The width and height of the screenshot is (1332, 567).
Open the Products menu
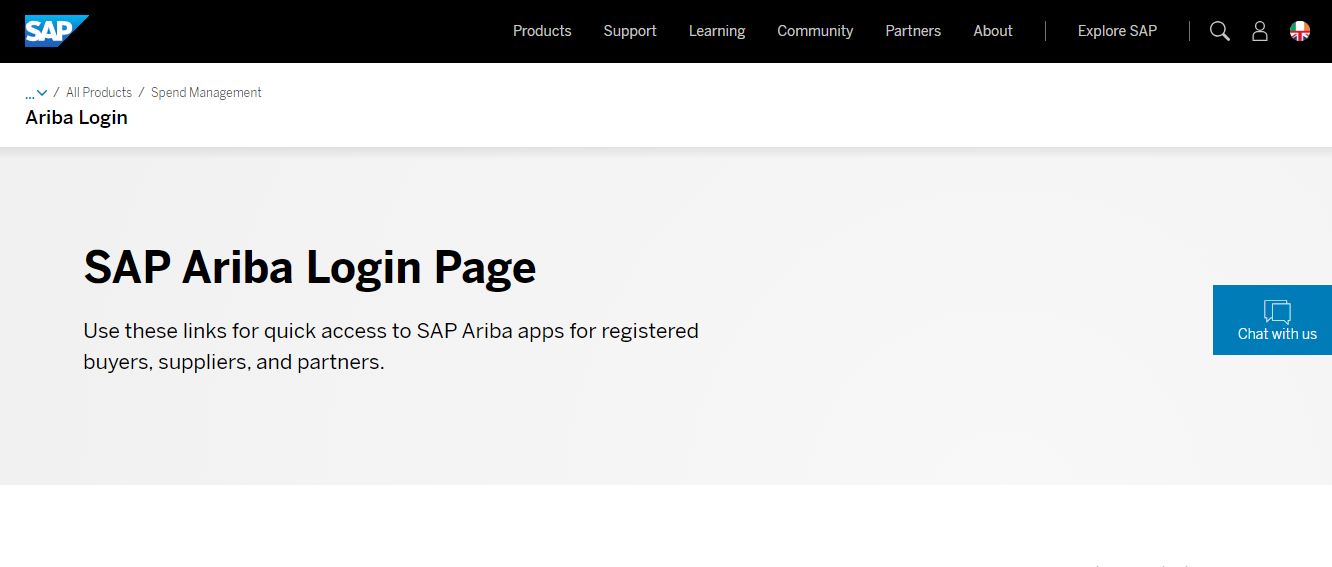[x=542, y=31]
